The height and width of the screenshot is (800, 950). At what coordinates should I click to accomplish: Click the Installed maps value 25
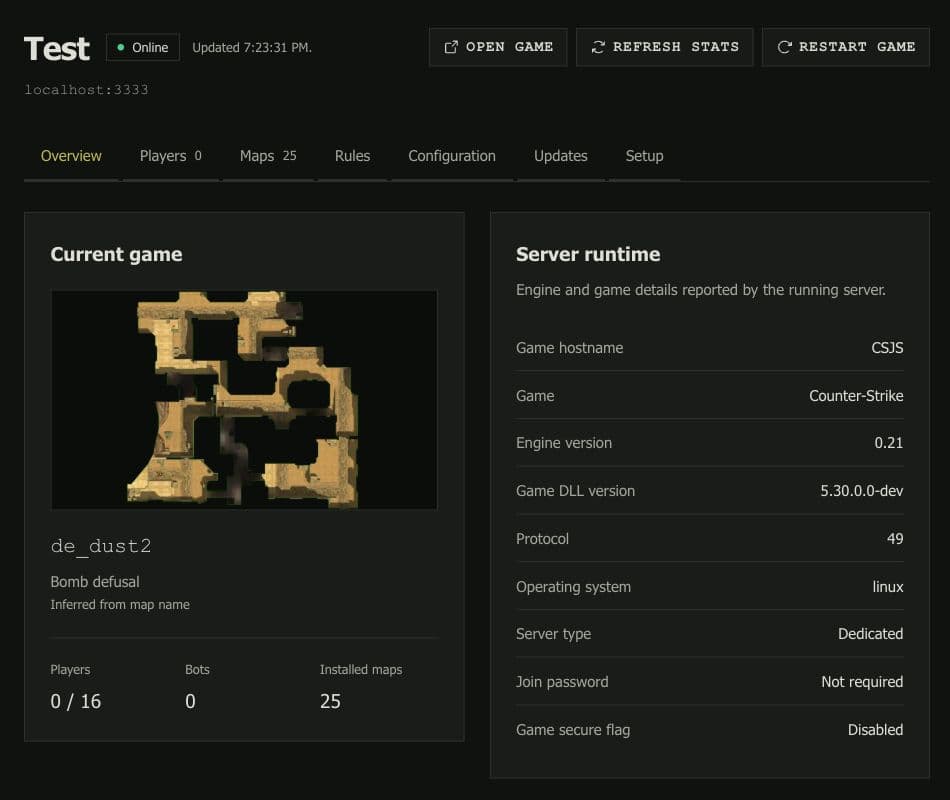pyautogui.click(x=330, y=701)
